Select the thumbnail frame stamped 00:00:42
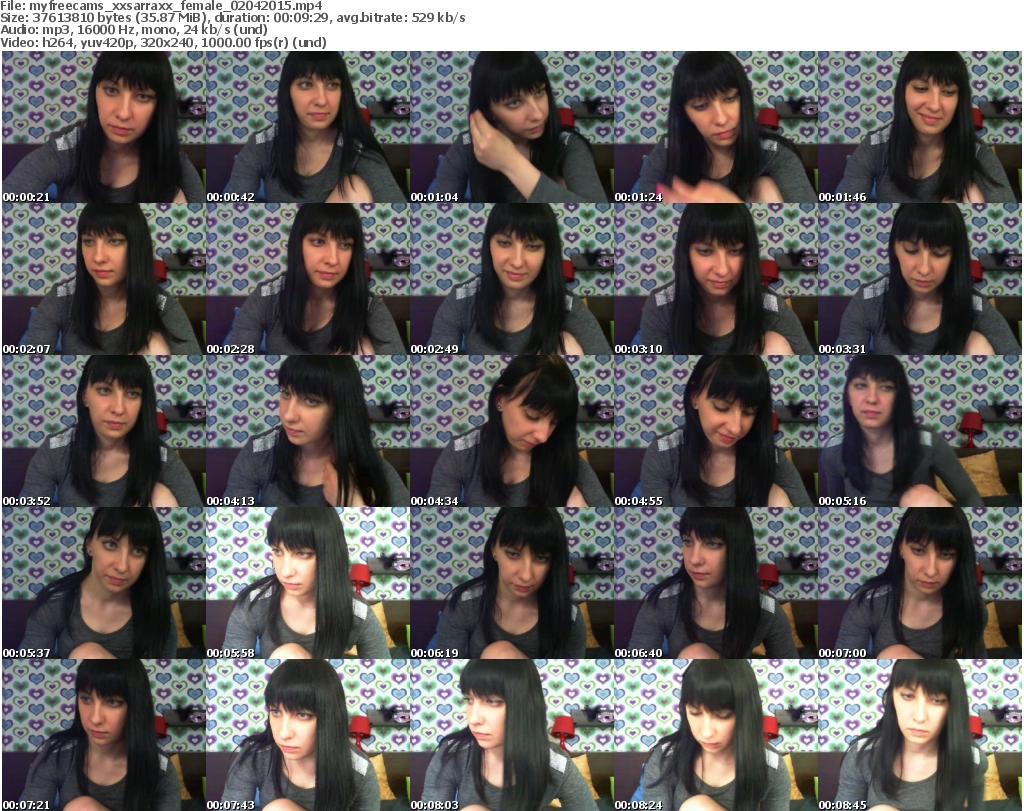This screenshot has height=811, width=1024. click(308, 127)
